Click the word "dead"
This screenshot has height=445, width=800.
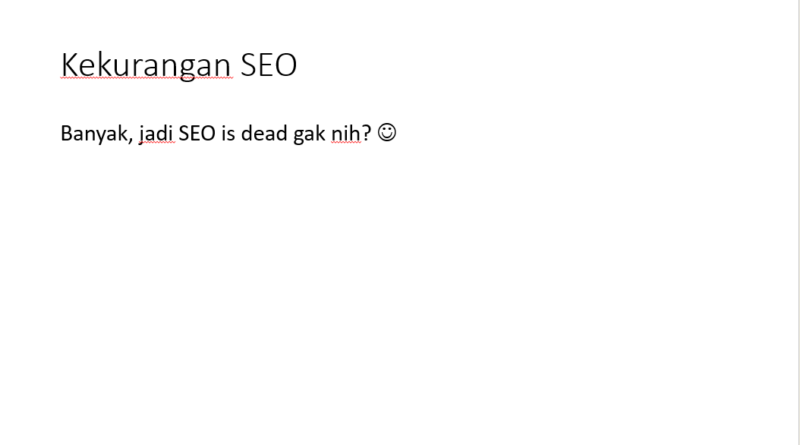click(x=264, y=133)
